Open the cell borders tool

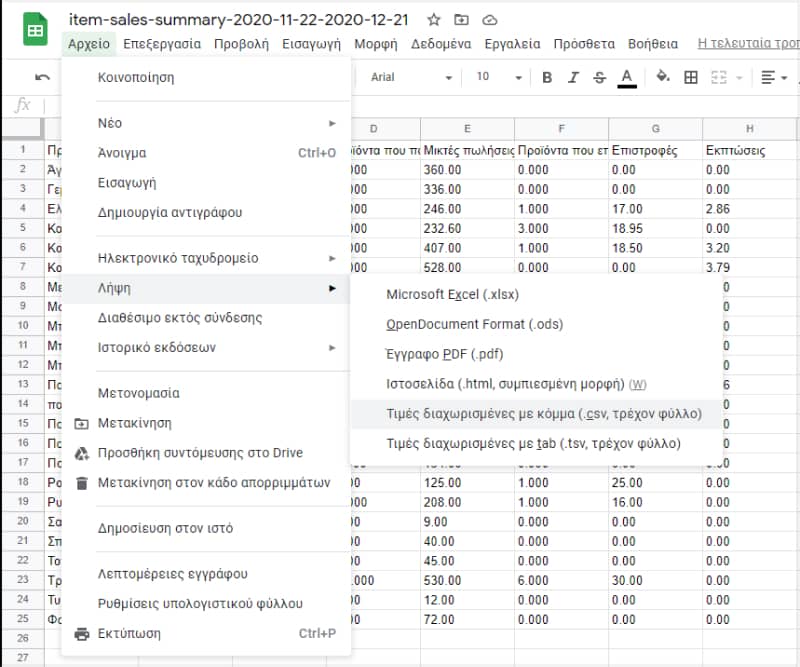pos(690,77)
